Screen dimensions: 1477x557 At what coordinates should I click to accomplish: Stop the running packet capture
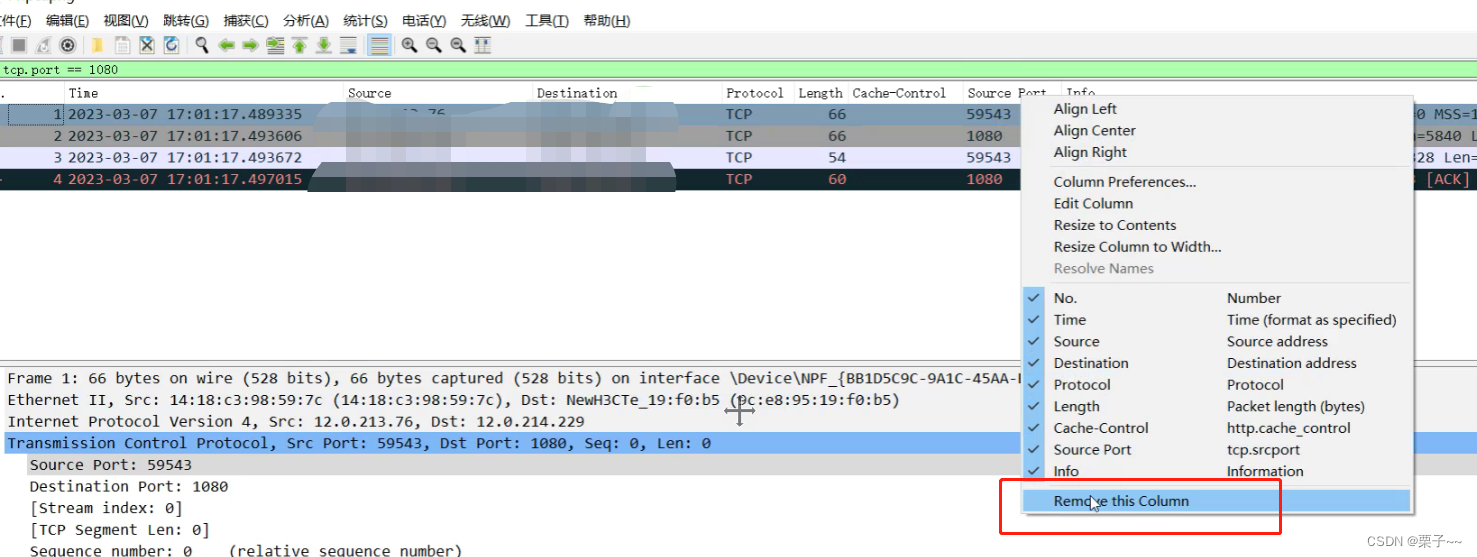(x=19, y=45)
